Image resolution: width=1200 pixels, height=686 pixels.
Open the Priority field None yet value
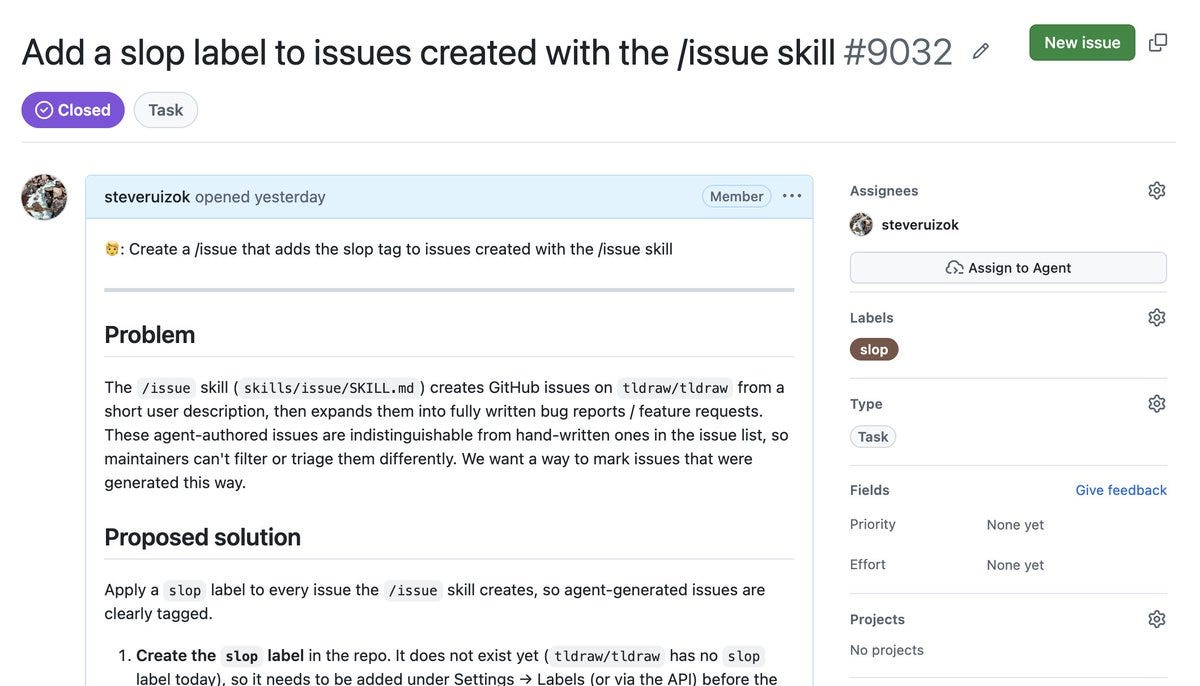[1015, 524]
